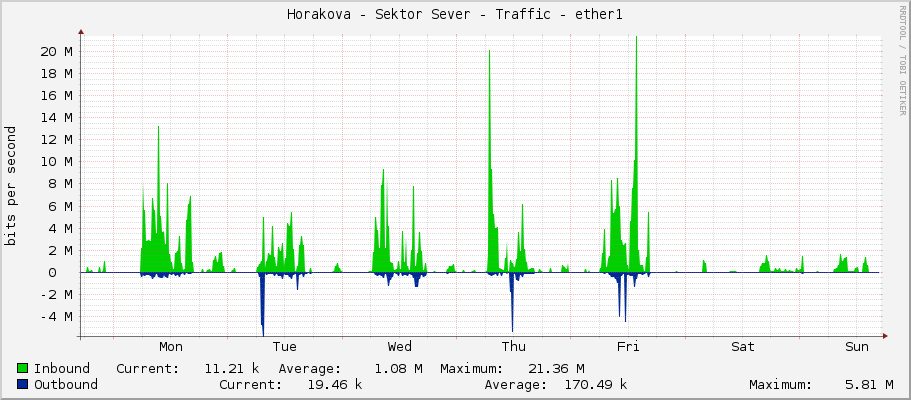911x400 pixels.
Task: Click the Inbound maximum value 21.36 M
Action: pyautogui.click(x=552, y=368)
